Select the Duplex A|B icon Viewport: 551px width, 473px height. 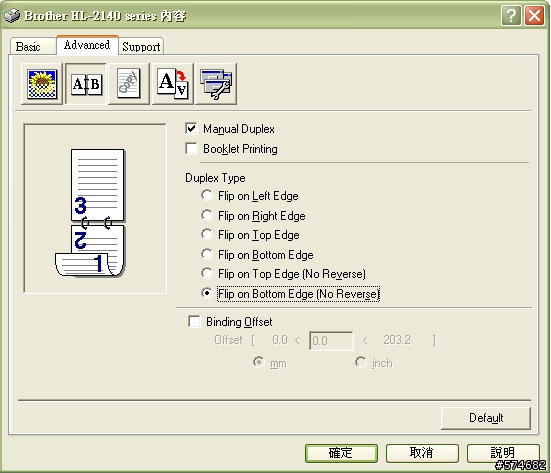[86, 84]
